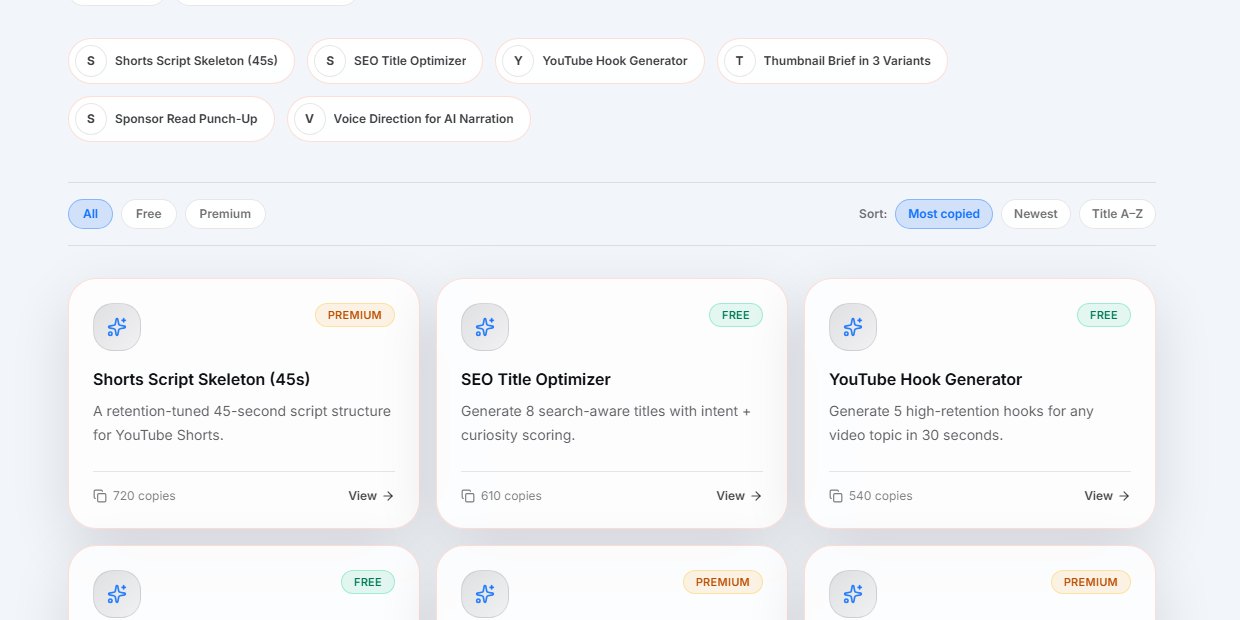Click the arrow icon beside View on SEO card

pyautogui.click(x=756, y=496)
